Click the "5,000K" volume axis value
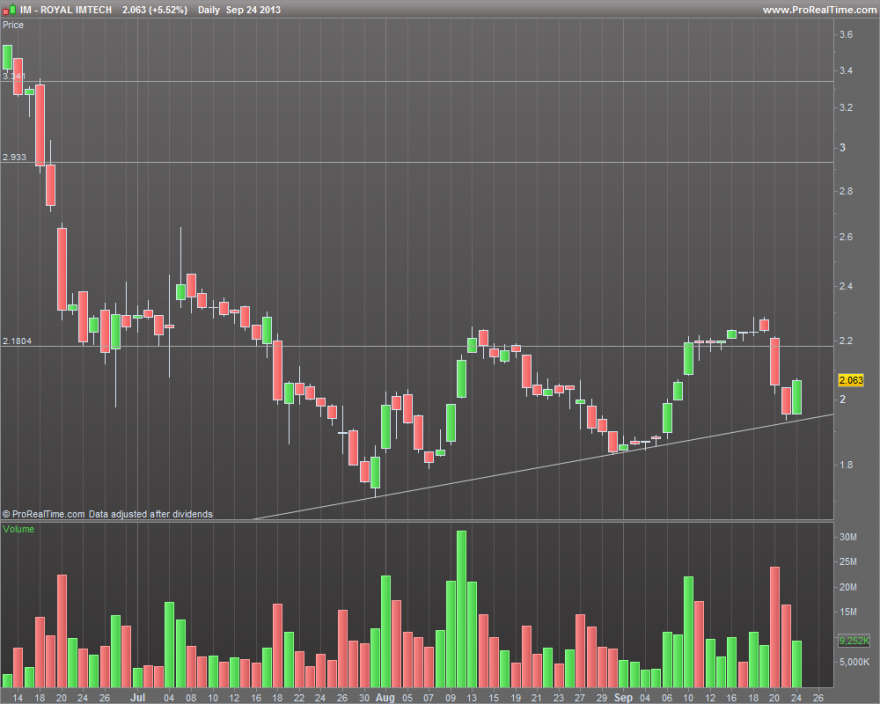The height and width of the screenshot is (704, 880). (x=854, y=662)
